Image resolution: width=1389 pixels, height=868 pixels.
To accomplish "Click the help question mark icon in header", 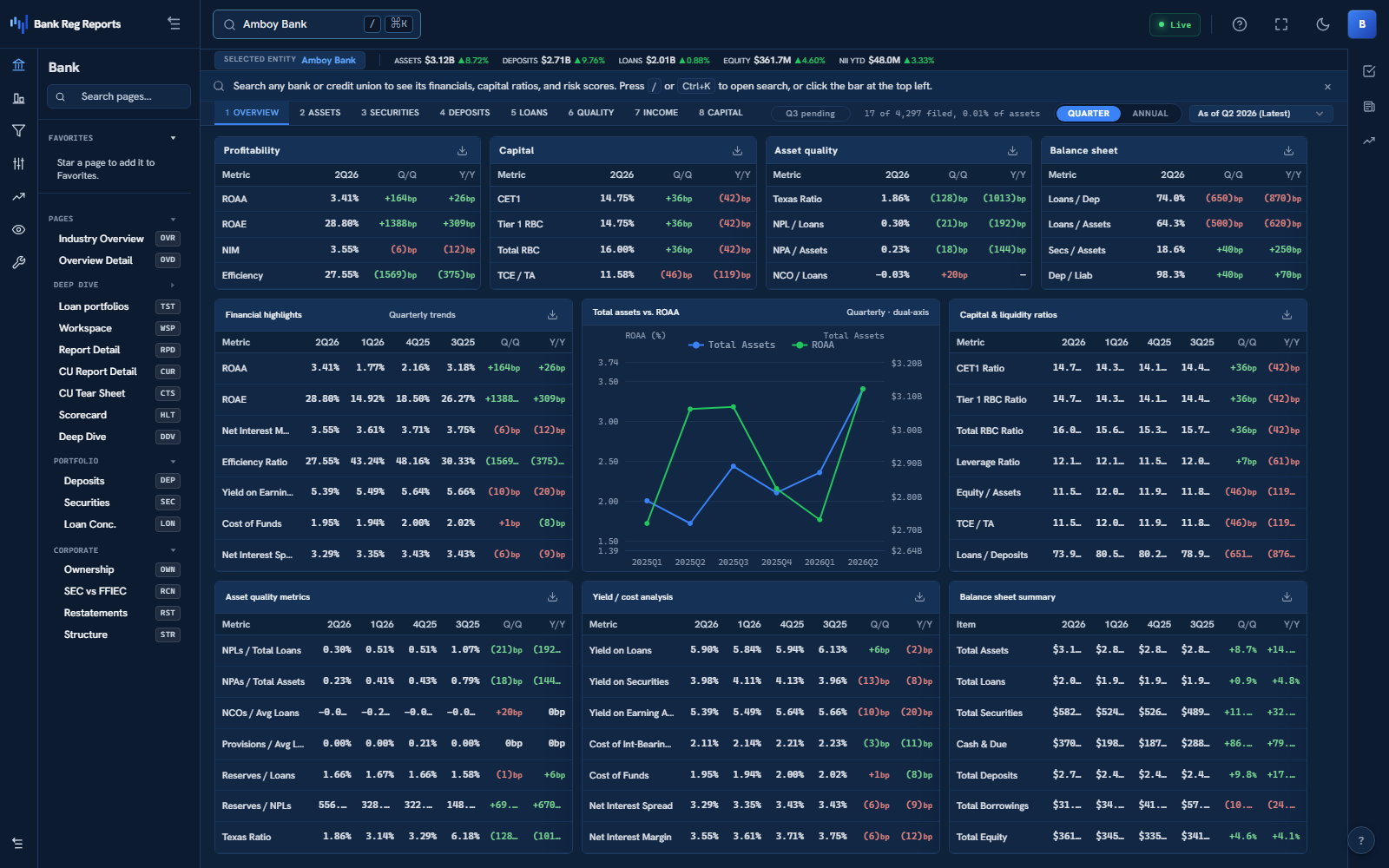I will pos(1240,24).
